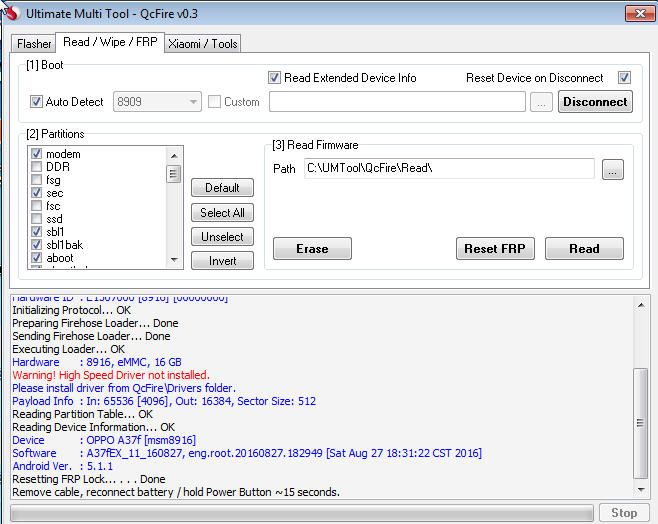Toggle Reset Device on Disconnect checkbox

pos(624,78)
